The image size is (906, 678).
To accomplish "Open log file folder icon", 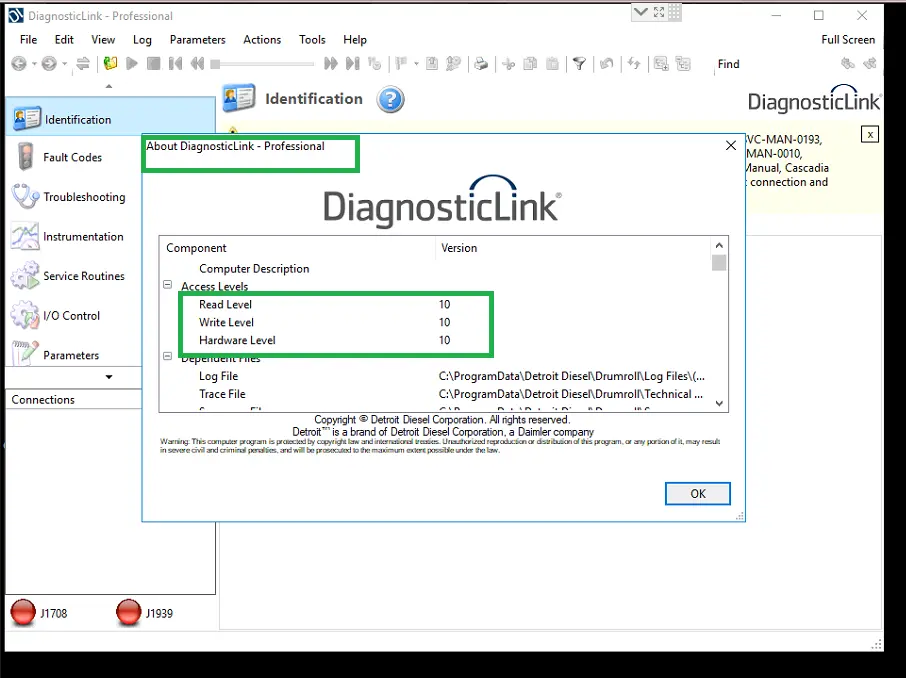I will coord(110,64).
